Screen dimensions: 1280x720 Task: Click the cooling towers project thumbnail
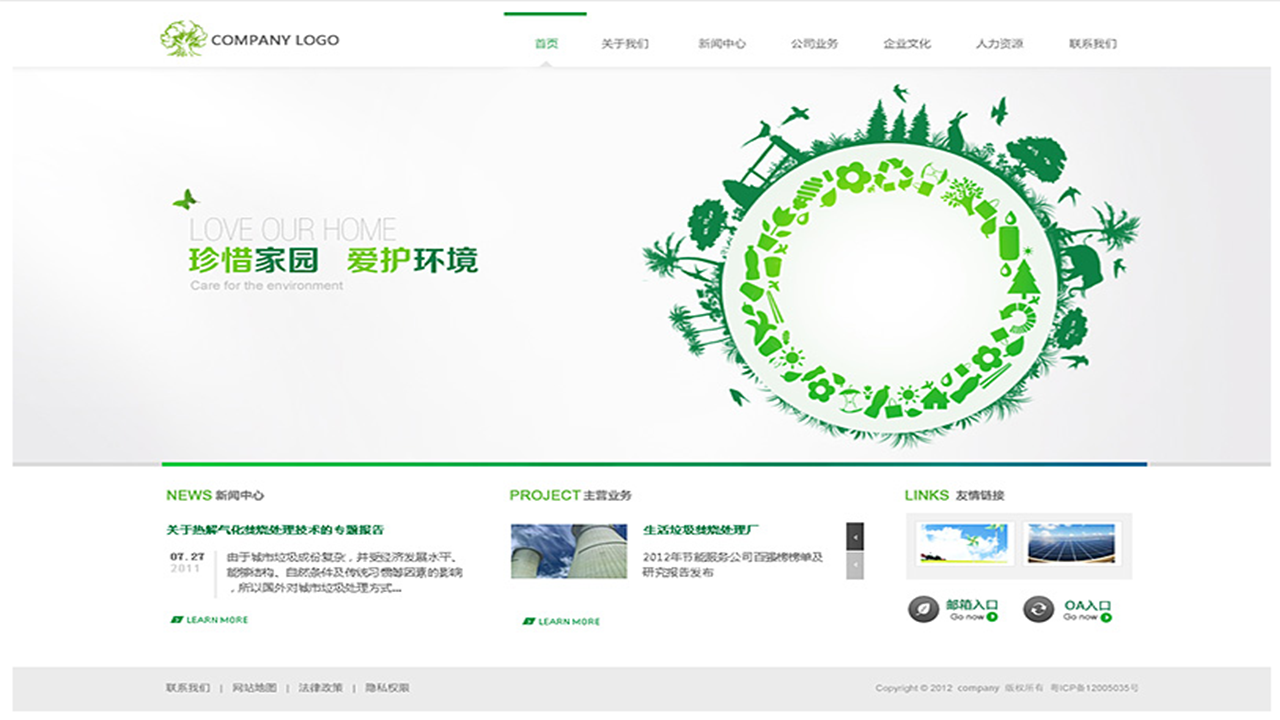tap(569, 551)
